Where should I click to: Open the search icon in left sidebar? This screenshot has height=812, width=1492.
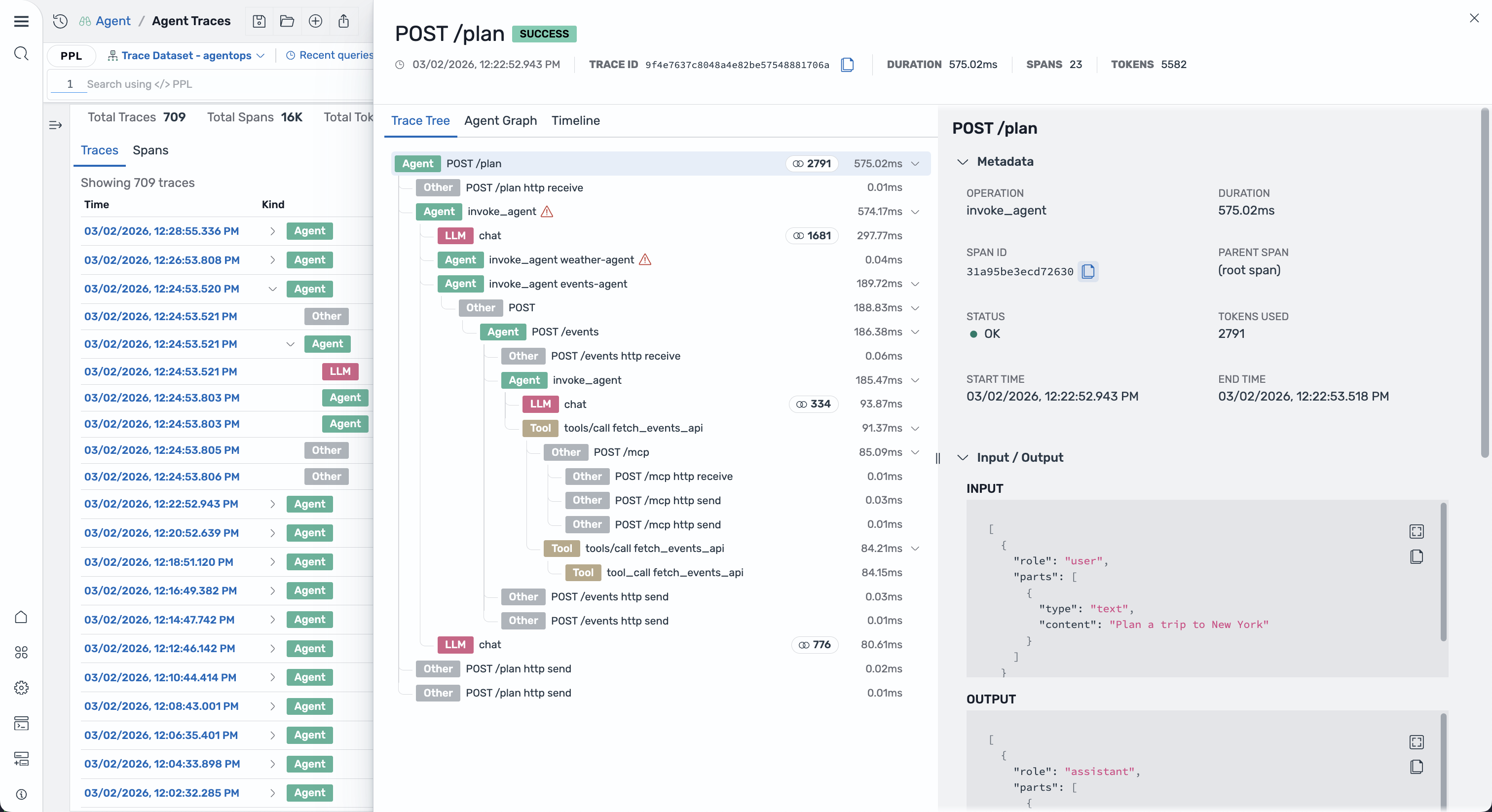click(x=21, y=54)
